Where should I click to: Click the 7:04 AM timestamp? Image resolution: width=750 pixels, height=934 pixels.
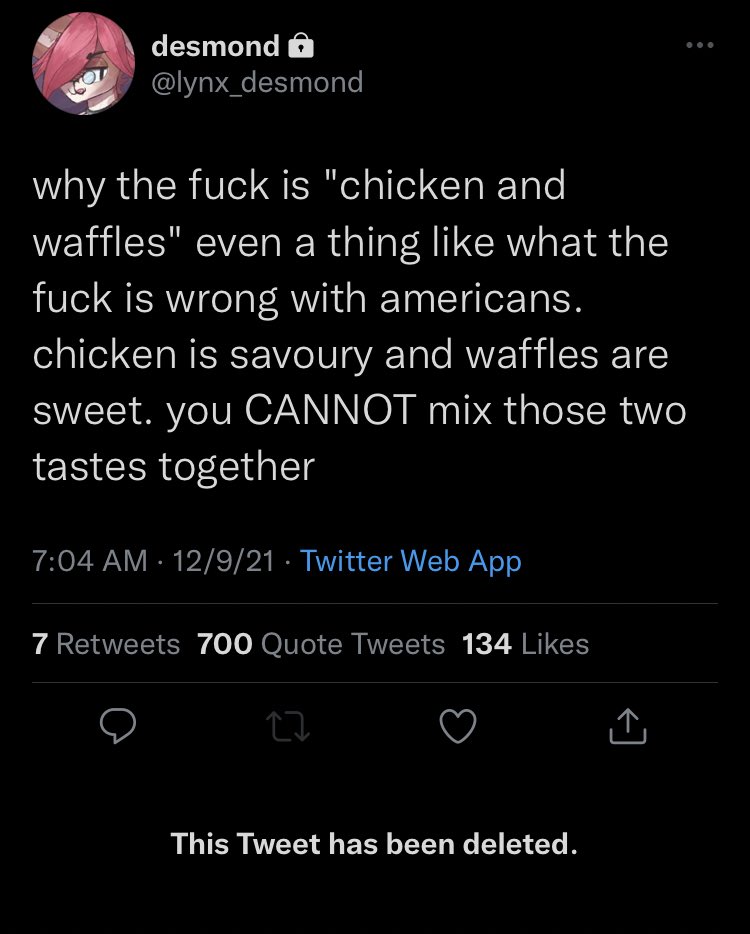(90, 562)
